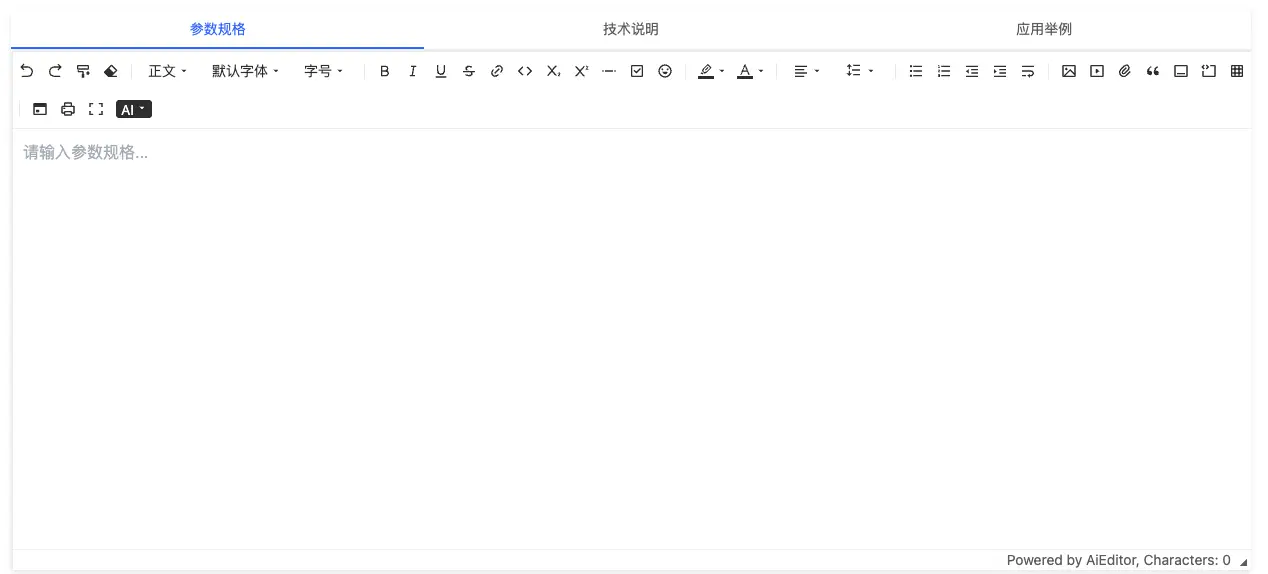Click the undo icon
Viewport: 1268px width, 574px height.
click(x=27, y=71)
